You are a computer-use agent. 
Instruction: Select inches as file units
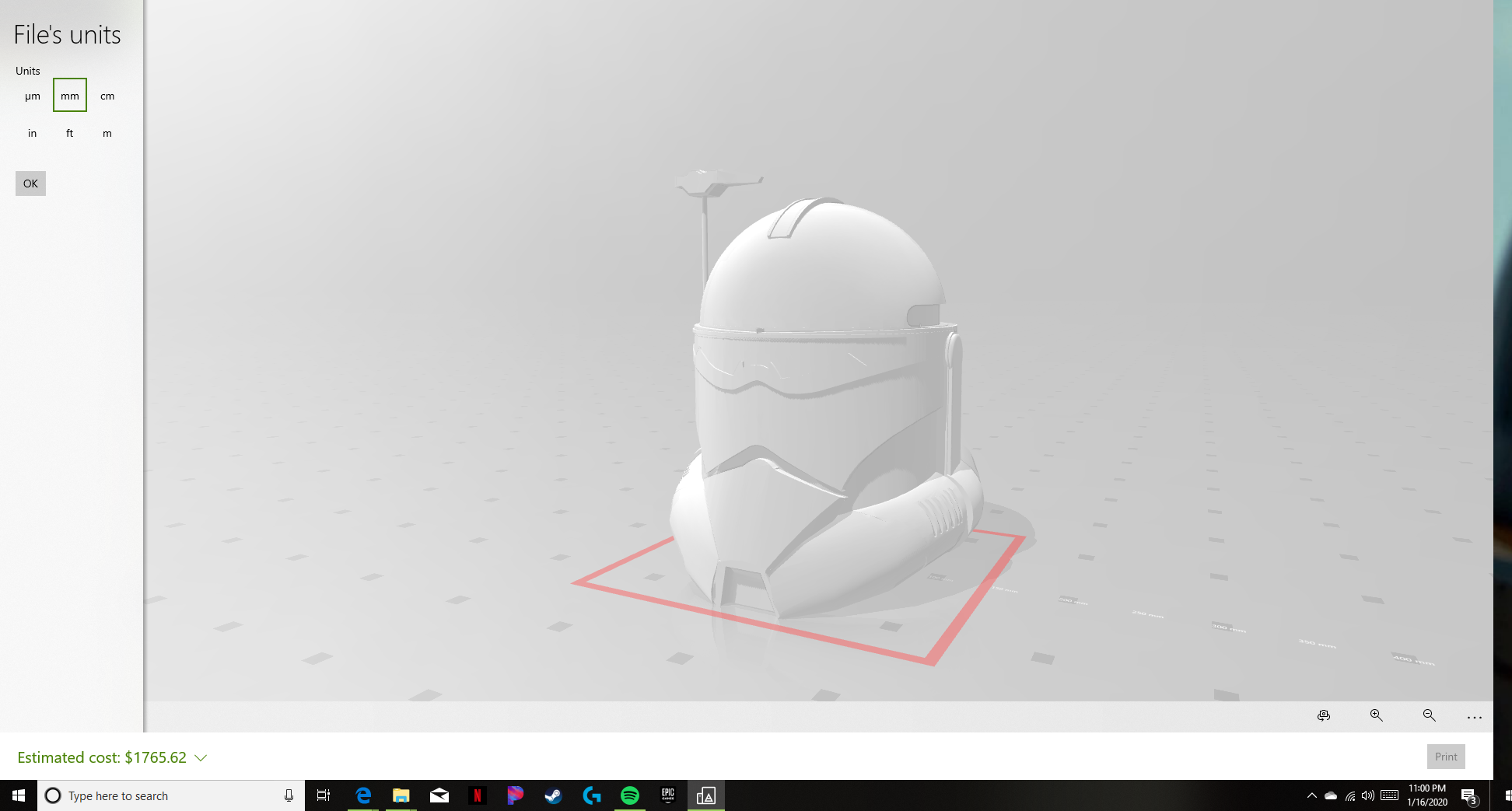point(32,133)
